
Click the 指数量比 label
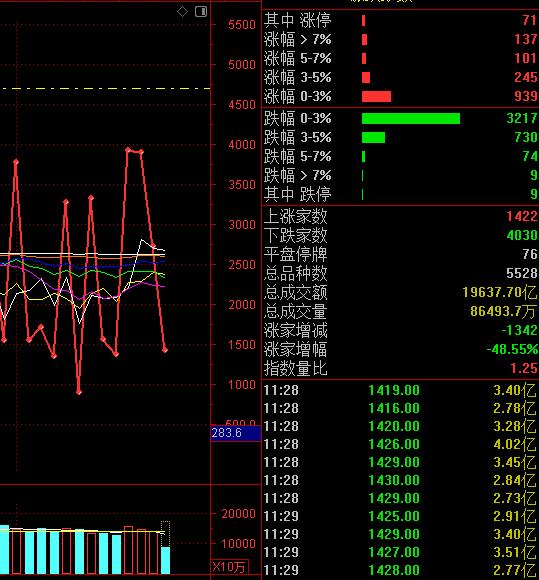pyautogui.click(x=296, y=369)
